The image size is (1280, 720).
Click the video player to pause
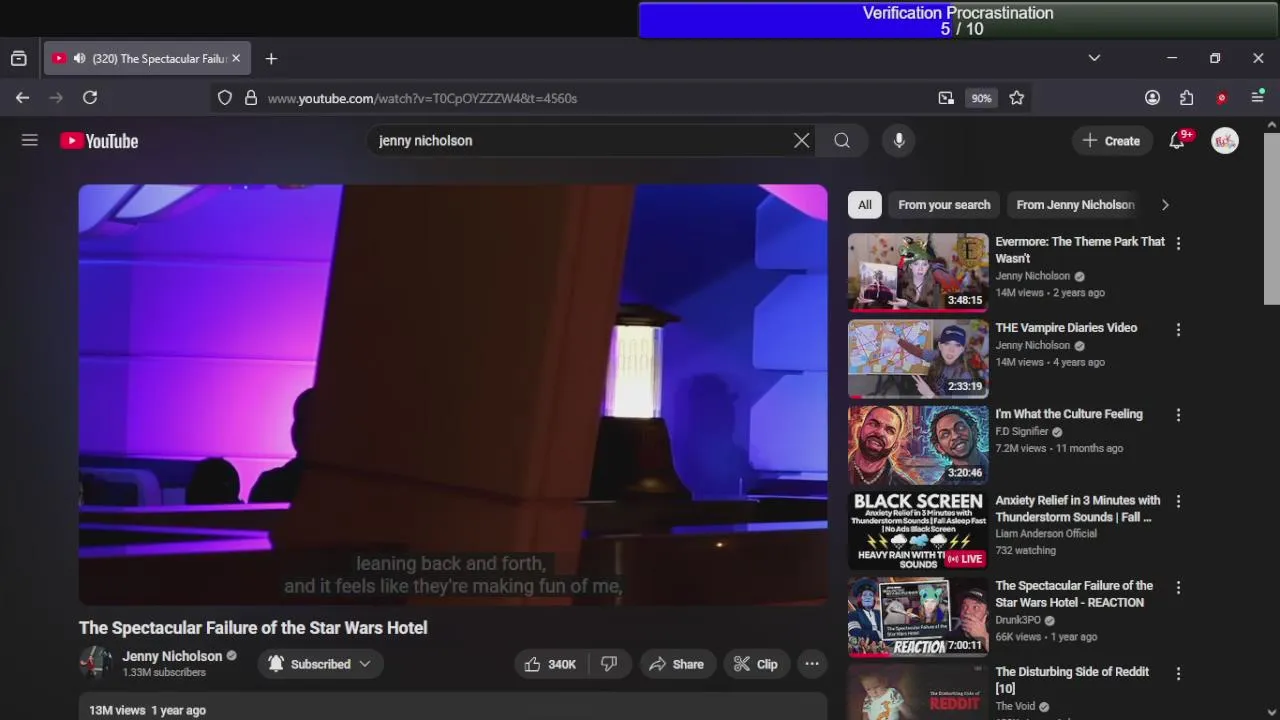(x=453, y=395)
